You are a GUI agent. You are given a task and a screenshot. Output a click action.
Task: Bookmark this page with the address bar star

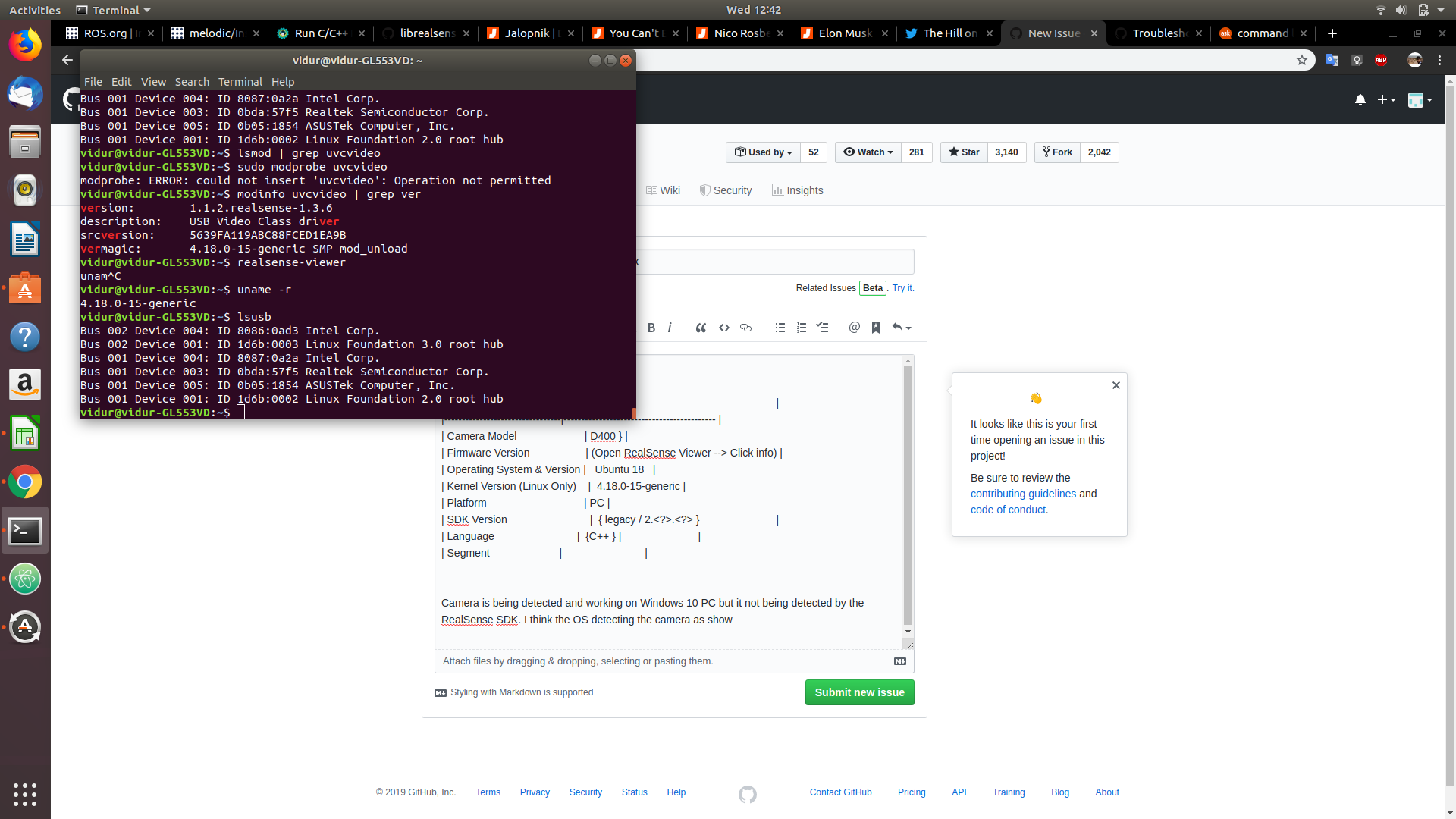pyautogui.click(x=1302, y=60)
